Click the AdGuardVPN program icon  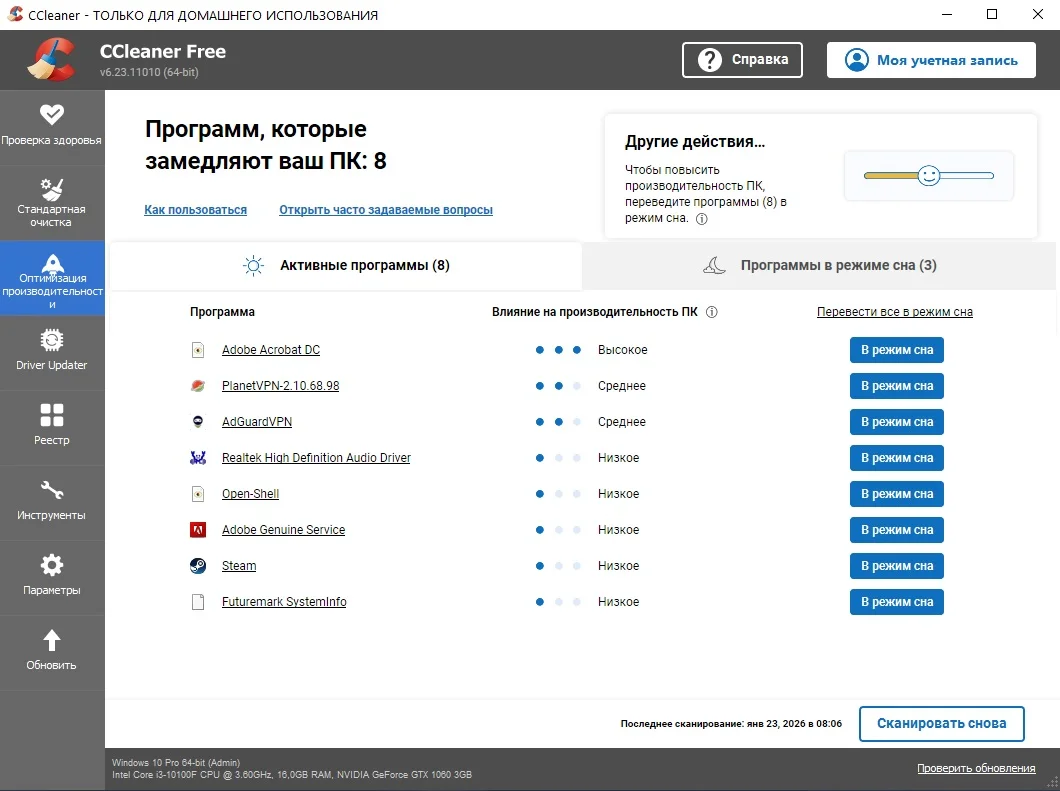(x=197, y=421)
